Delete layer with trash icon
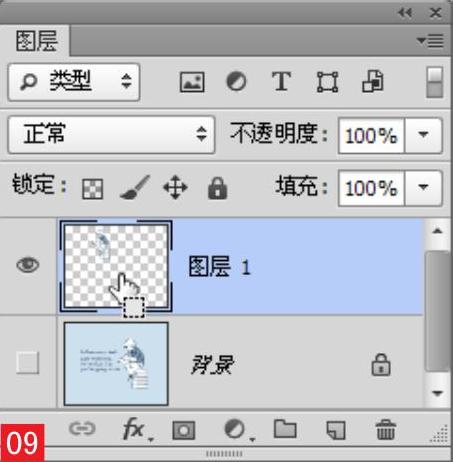The height and width of the screenshot is (462, 453). [386, 429]
